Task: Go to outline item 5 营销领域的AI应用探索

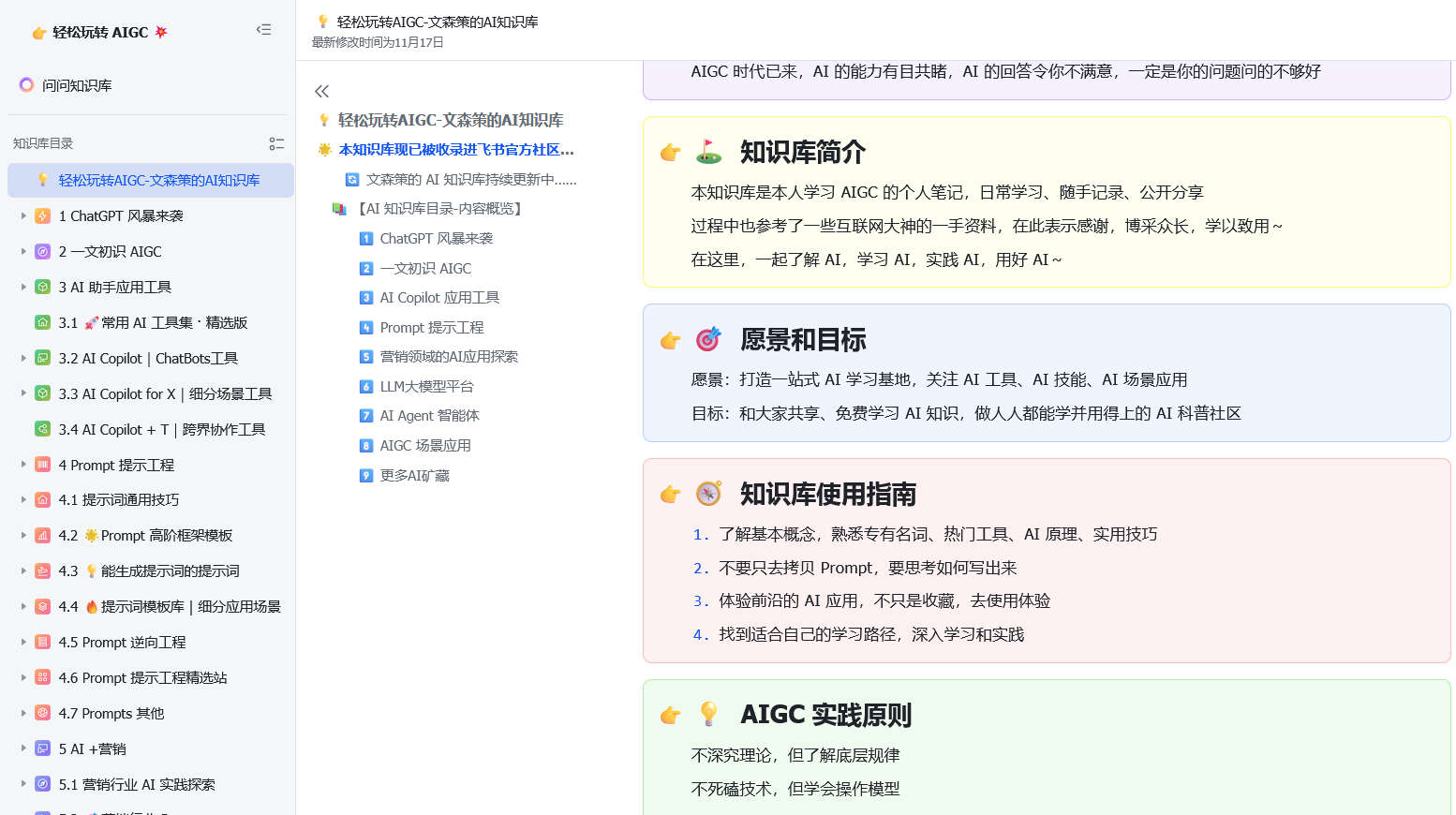Action: 449,356
